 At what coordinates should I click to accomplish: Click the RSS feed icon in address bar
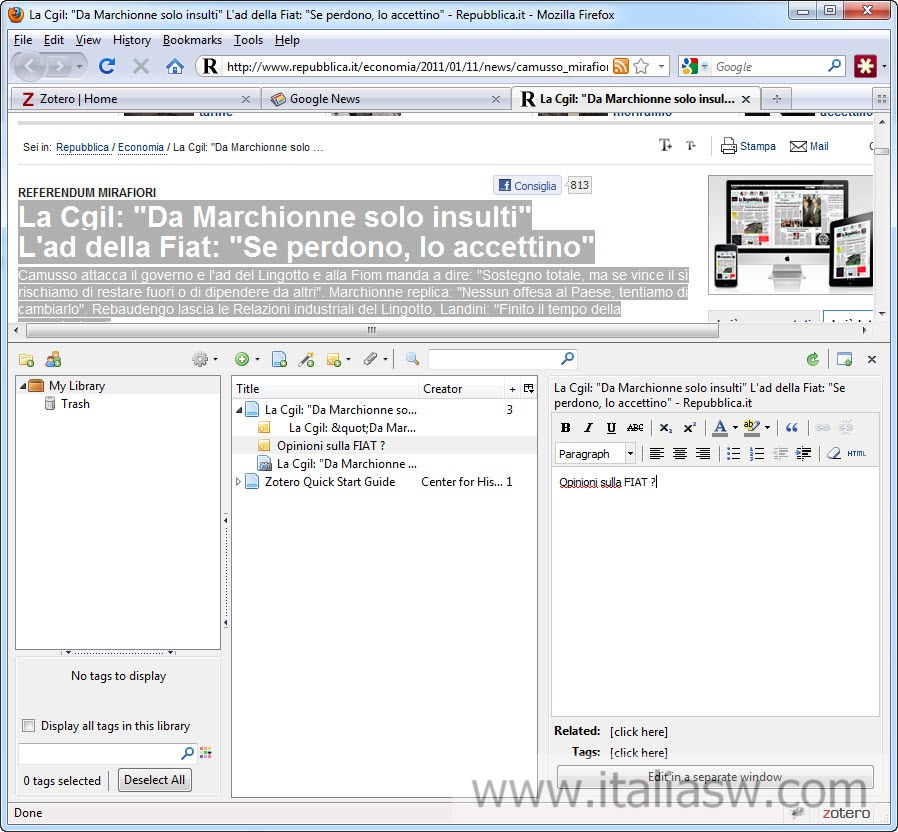pos(621,66)
